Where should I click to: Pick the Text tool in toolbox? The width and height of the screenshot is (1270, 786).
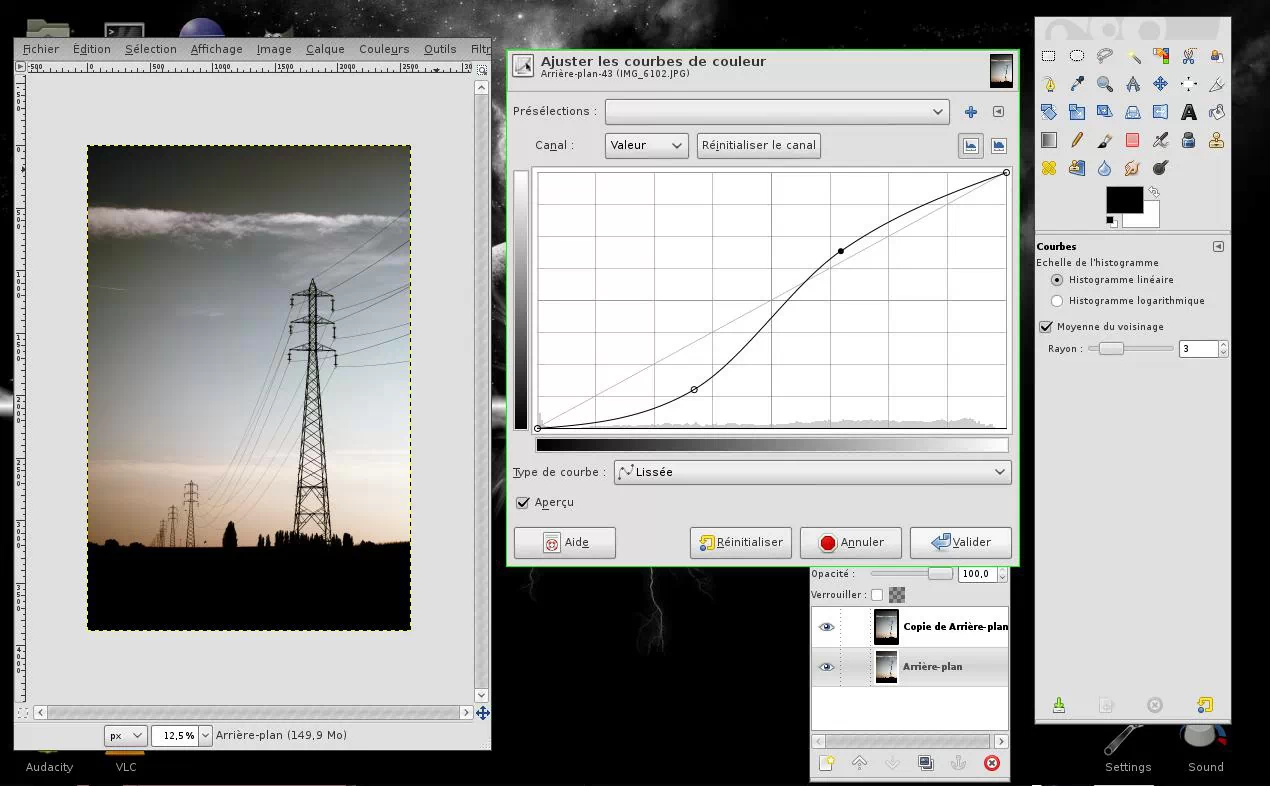pyautogui.click(x=1188, y=113)
